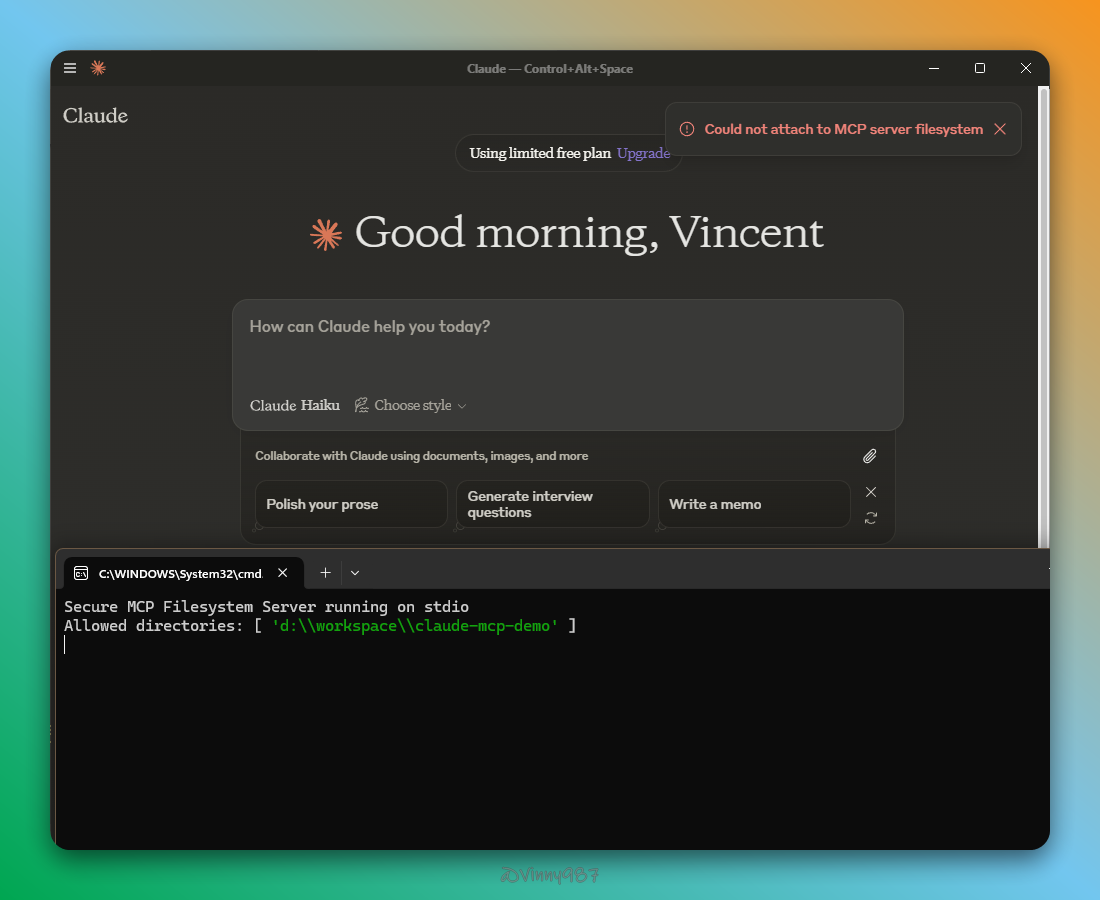
Task: Open a new terminal tab with plus
Action: tap(325, 573)
